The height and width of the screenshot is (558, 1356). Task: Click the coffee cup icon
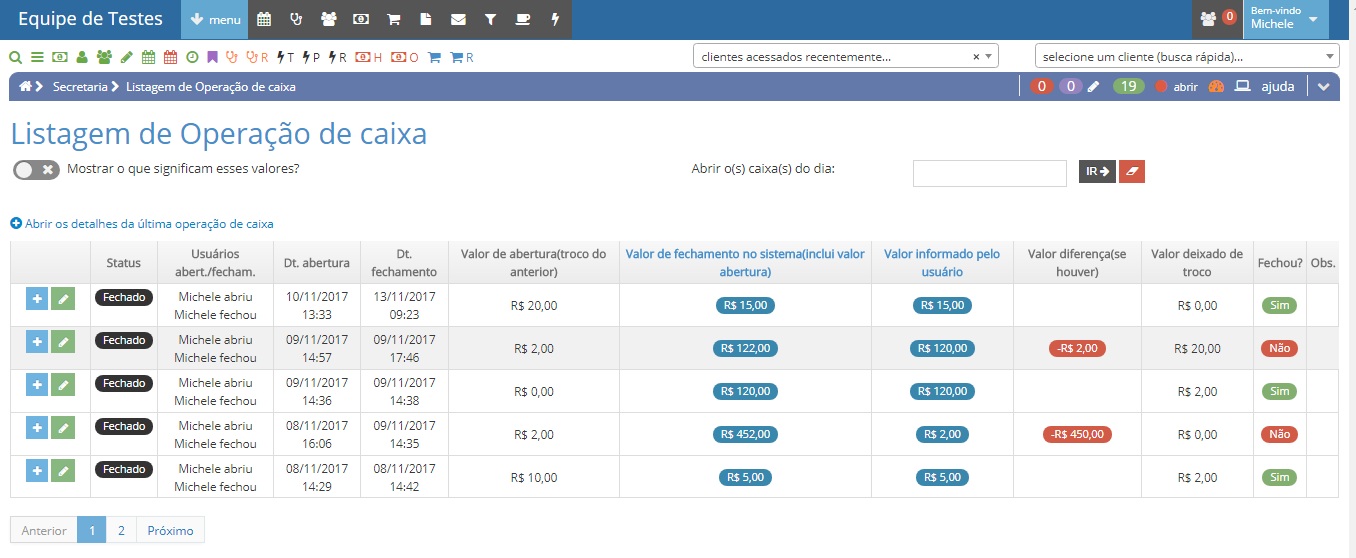tap(522, 19)
